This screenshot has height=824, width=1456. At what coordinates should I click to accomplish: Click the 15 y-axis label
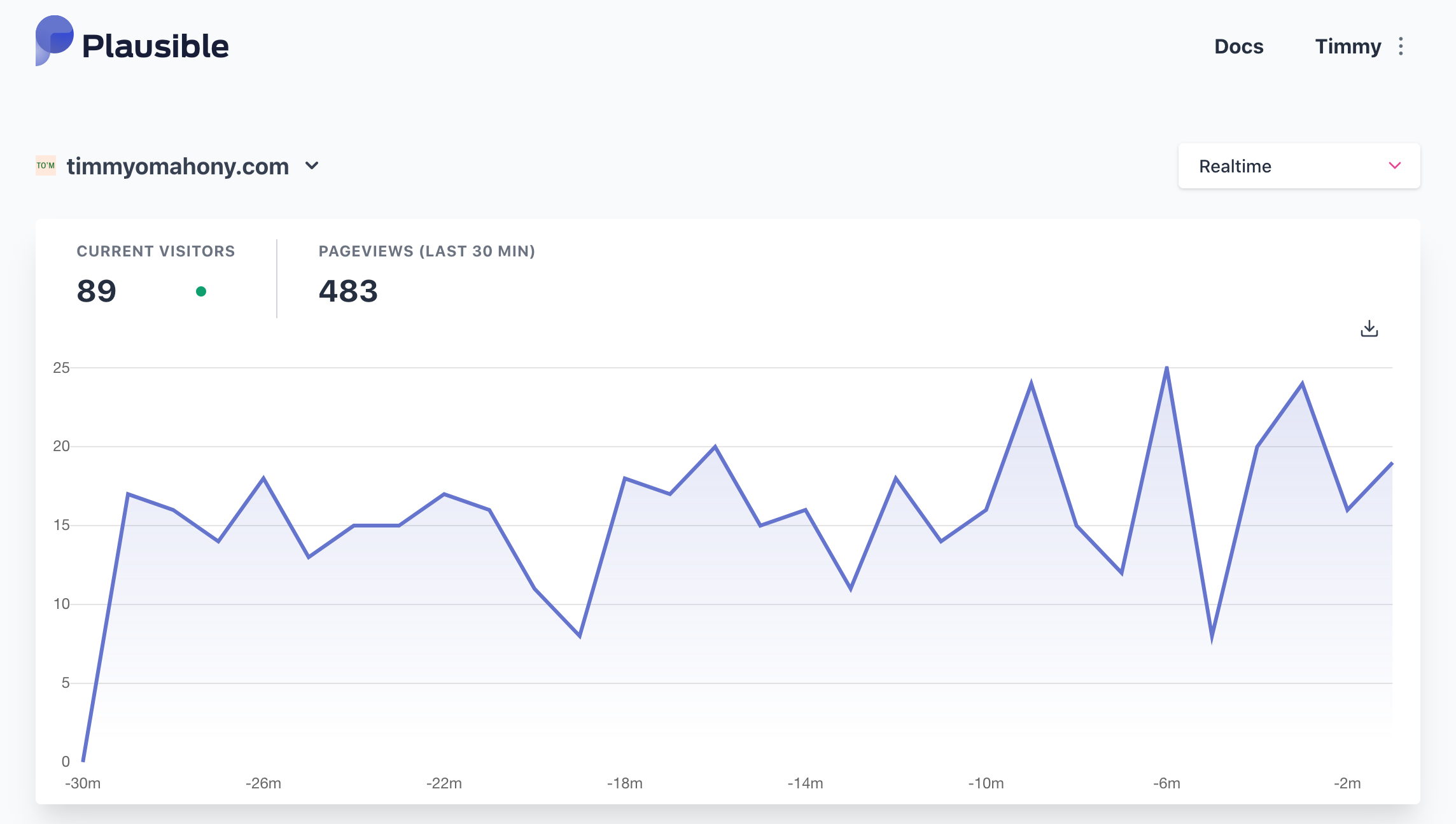(62, 525)
